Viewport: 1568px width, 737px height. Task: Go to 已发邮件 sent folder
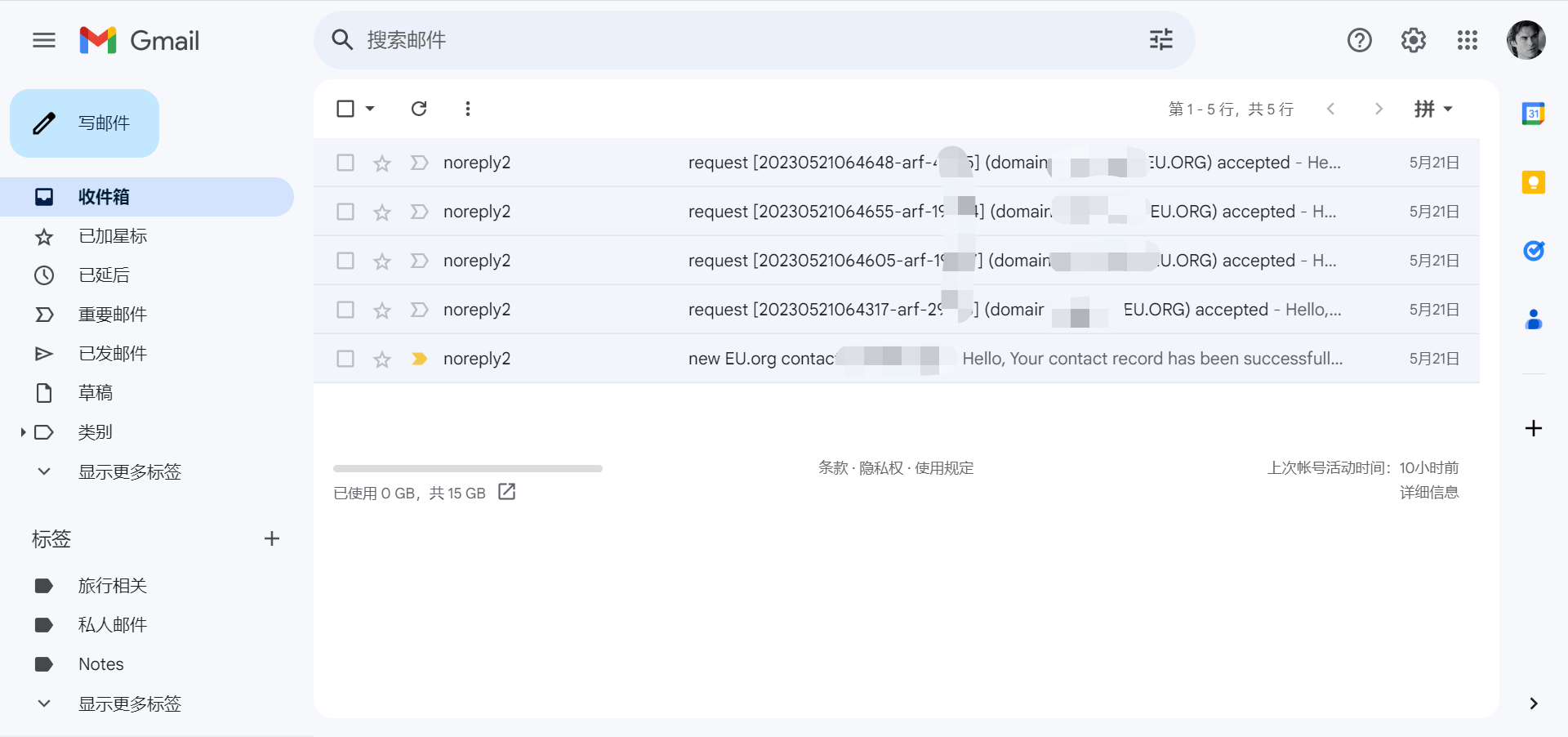113,354
